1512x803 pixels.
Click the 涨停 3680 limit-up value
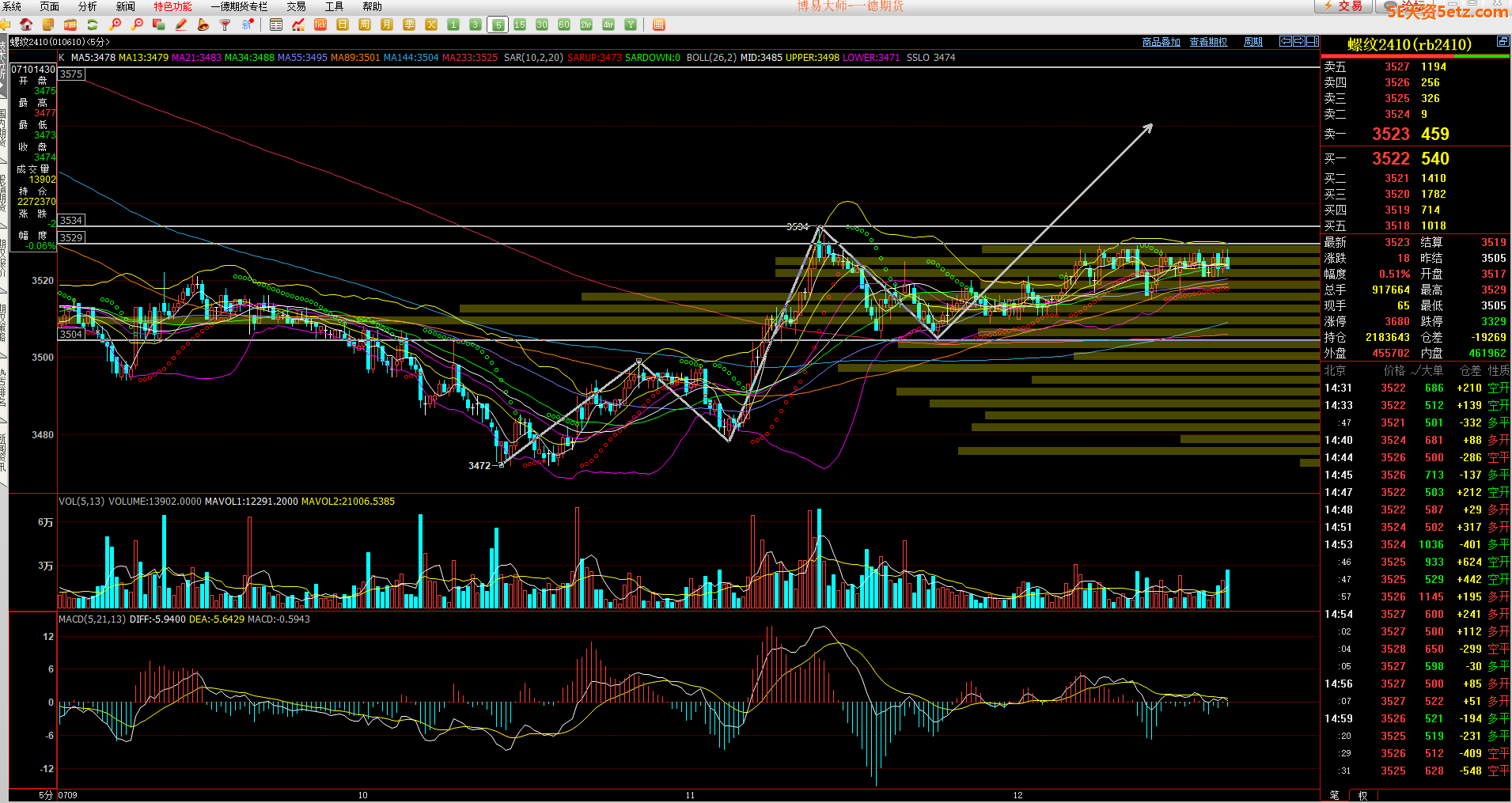point(1397,321)
